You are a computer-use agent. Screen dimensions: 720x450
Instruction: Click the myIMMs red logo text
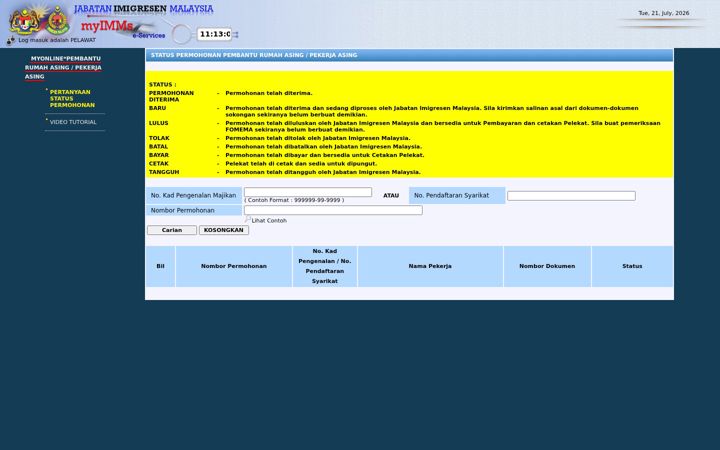(x=107, y=26)
